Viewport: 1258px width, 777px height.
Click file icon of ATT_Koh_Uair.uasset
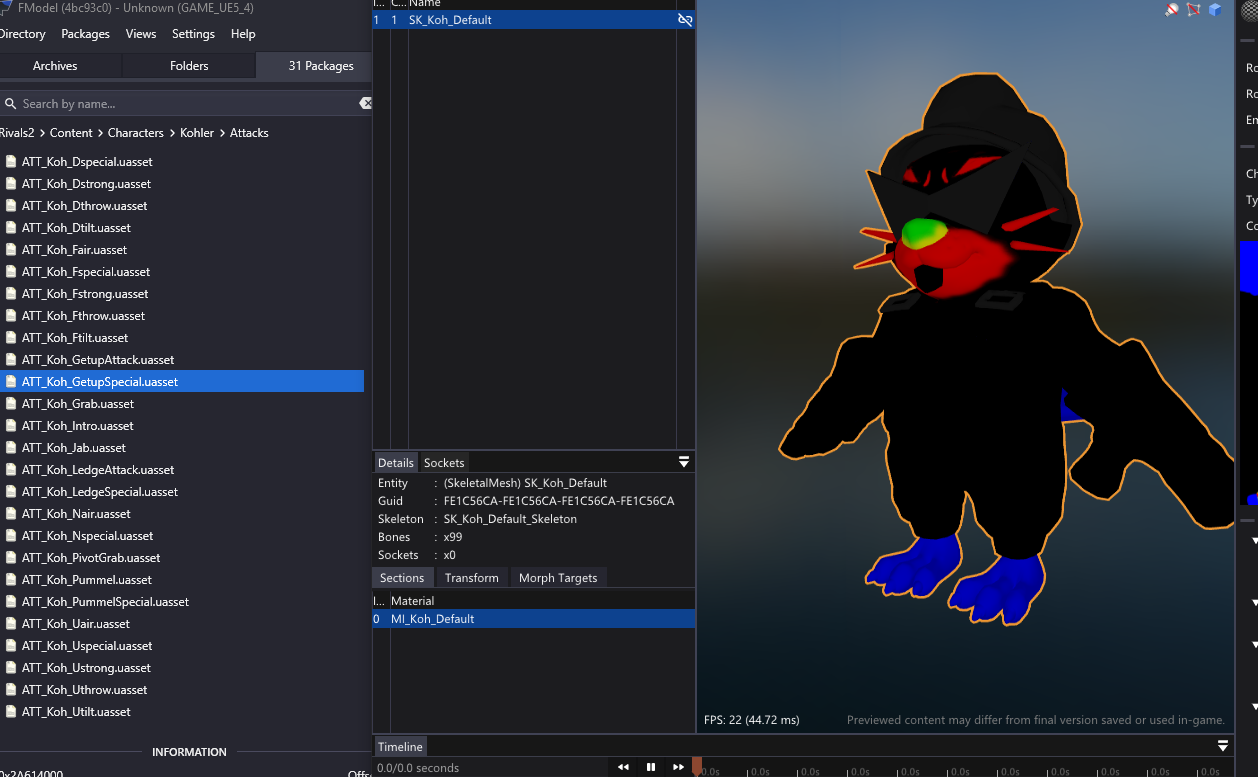(11, 623)
